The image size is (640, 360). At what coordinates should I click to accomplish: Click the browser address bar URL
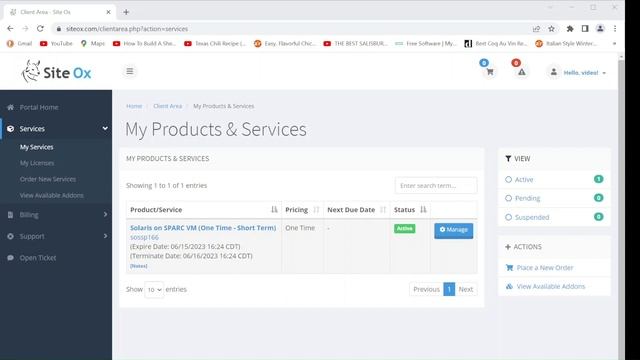(x=127, y=29)
